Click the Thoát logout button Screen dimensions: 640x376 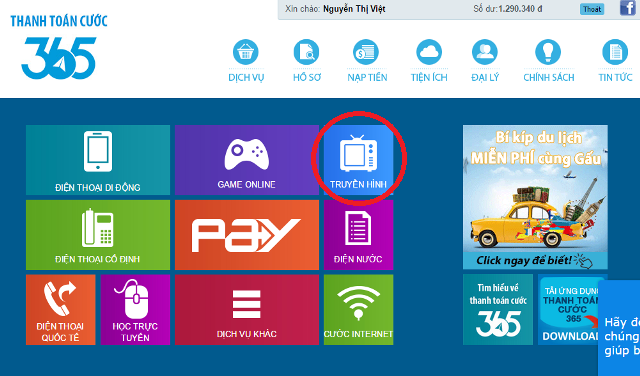coord(592,9)
